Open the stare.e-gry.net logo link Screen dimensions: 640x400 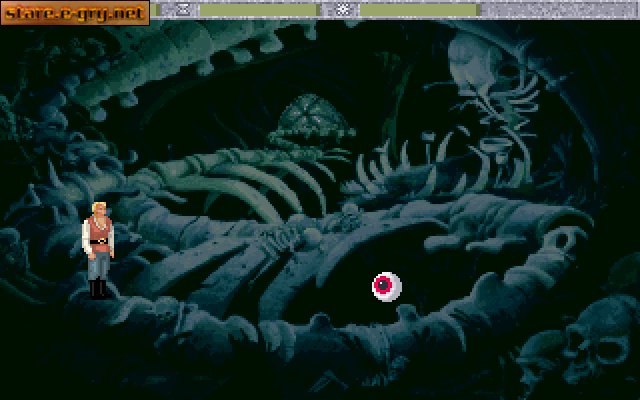click(75, 13)
